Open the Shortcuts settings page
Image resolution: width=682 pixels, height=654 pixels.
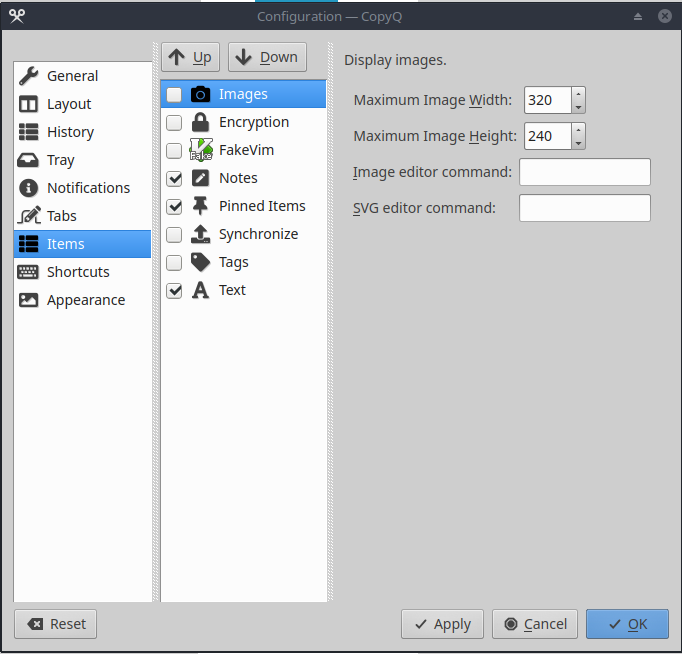coord(82,272)
